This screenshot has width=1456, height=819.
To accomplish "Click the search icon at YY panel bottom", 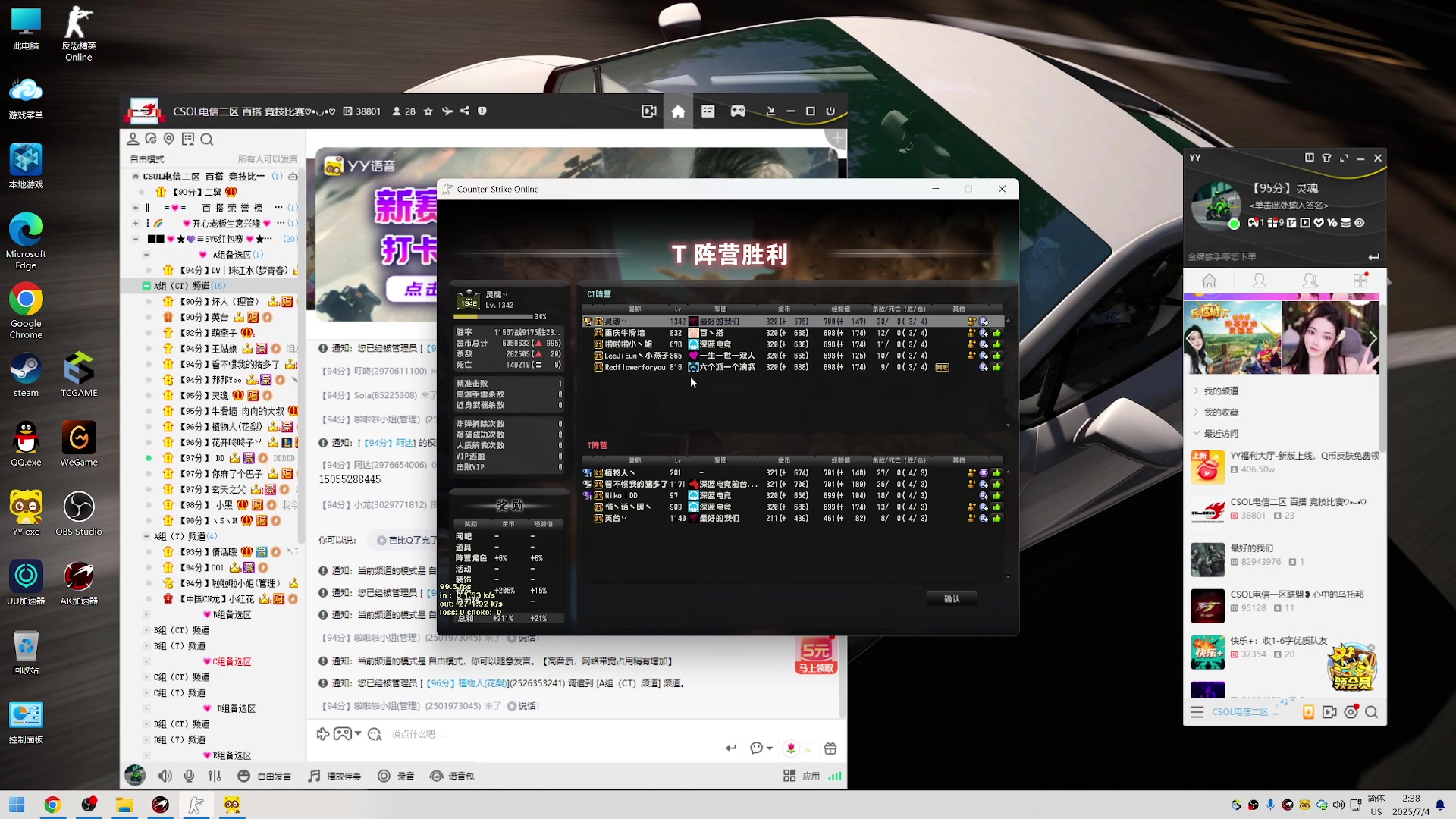I will [x=1372, y=712].
